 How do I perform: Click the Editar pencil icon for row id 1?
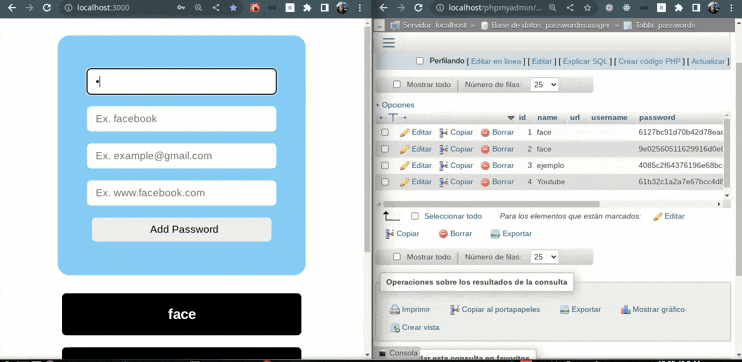(x=405, y=132)
